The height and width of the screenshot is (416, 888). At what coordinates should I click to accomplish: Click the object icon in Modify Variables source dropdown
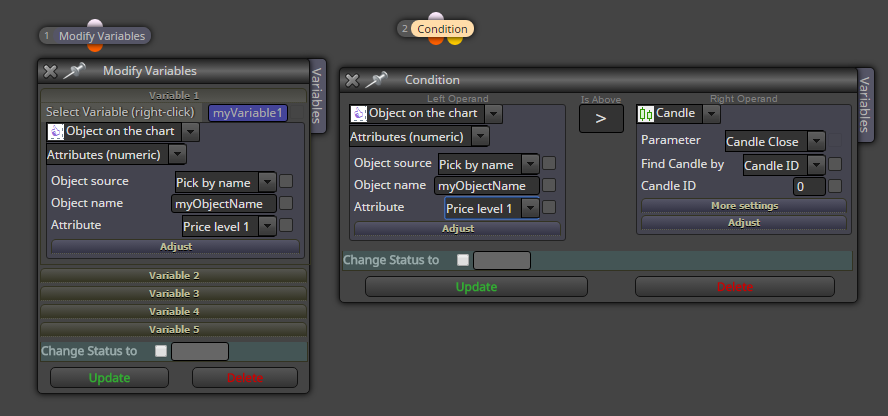[x=56, y=132]
